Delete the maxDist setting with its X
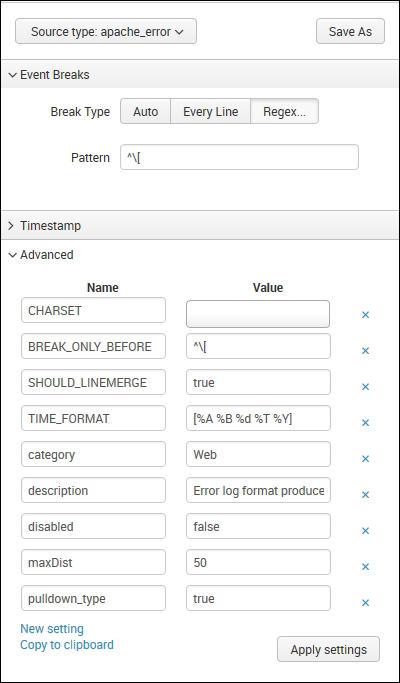 pyautogui.click(x=365, y=567)
